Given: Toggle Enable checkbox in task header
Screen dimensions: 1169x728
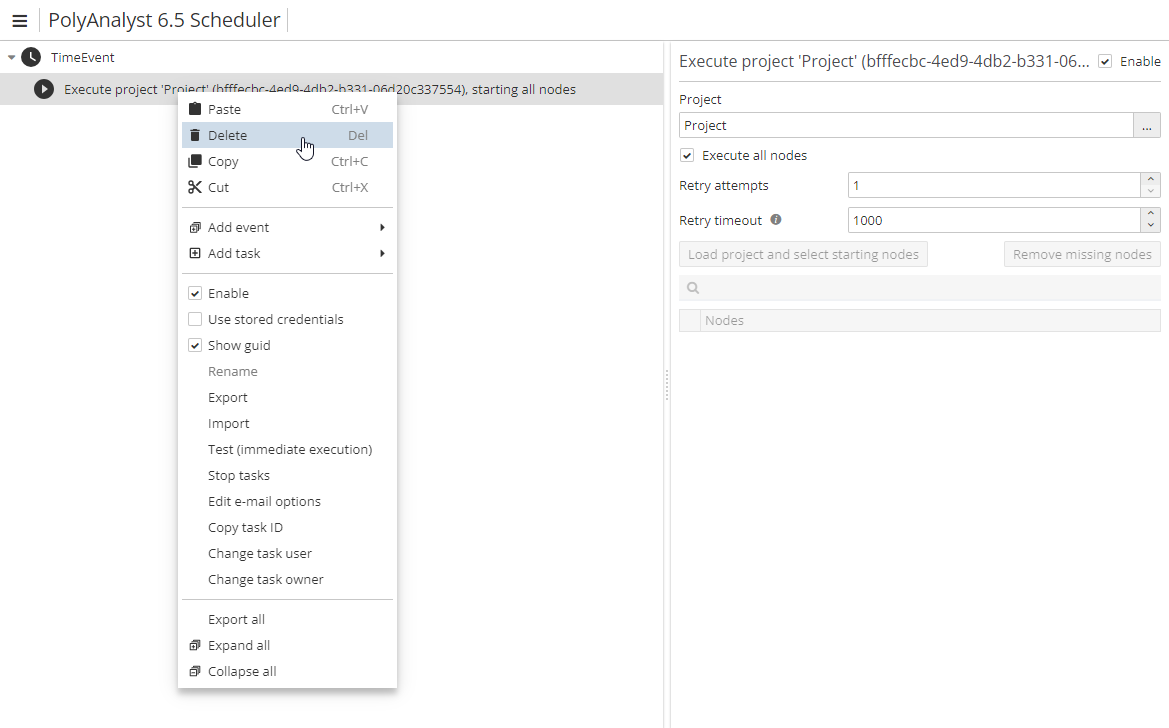Looking at the screenshot, I should 1105,61.
